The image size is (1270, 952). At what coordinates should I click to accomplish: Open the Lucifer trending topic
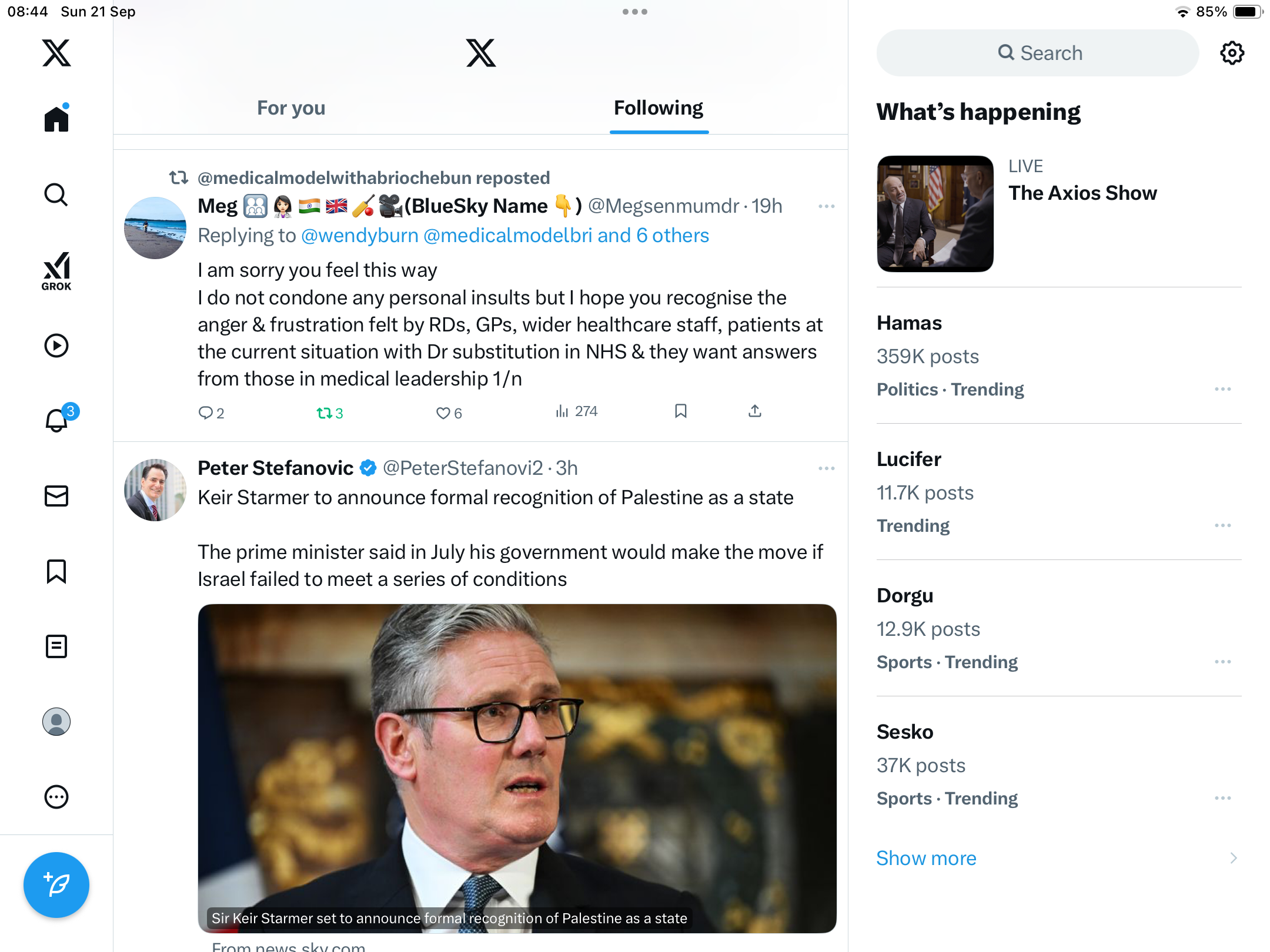tap(909, 459)
